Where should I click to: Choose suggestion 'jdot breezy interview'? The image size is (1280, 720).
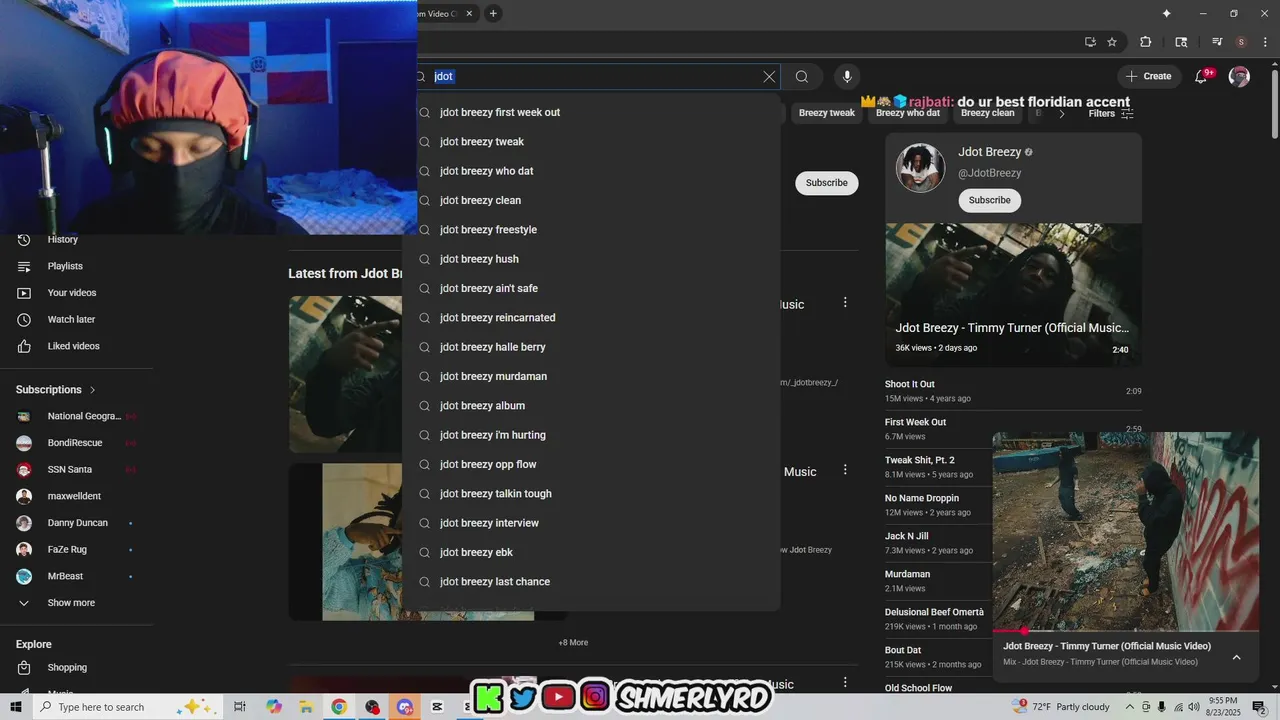click(x=591, y=523)
